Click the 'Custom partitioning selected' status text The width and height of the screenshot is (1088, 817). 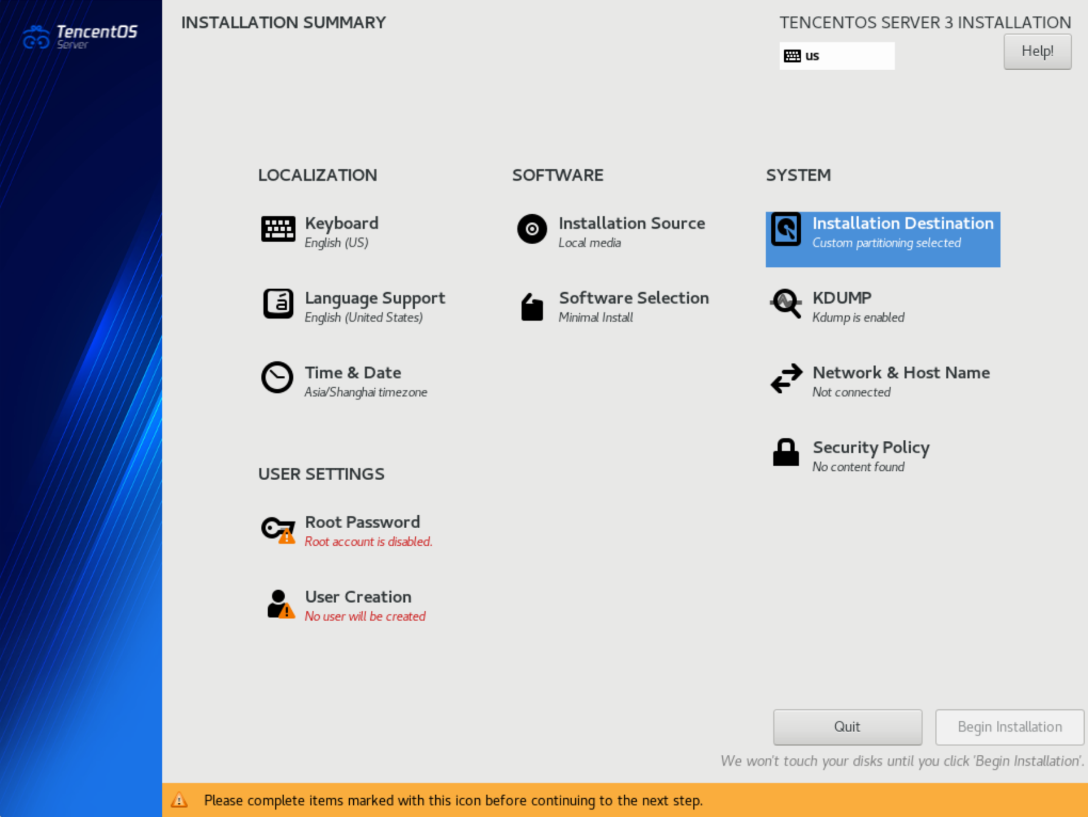coord(886,243)
